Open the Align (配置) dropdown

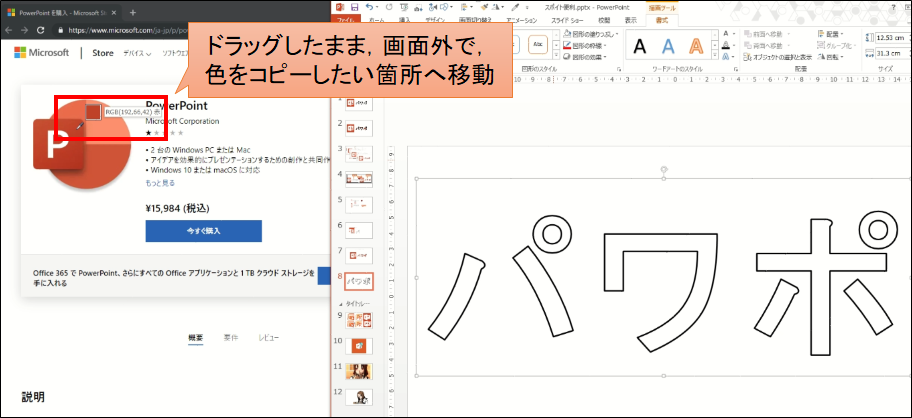coord(831,34)
